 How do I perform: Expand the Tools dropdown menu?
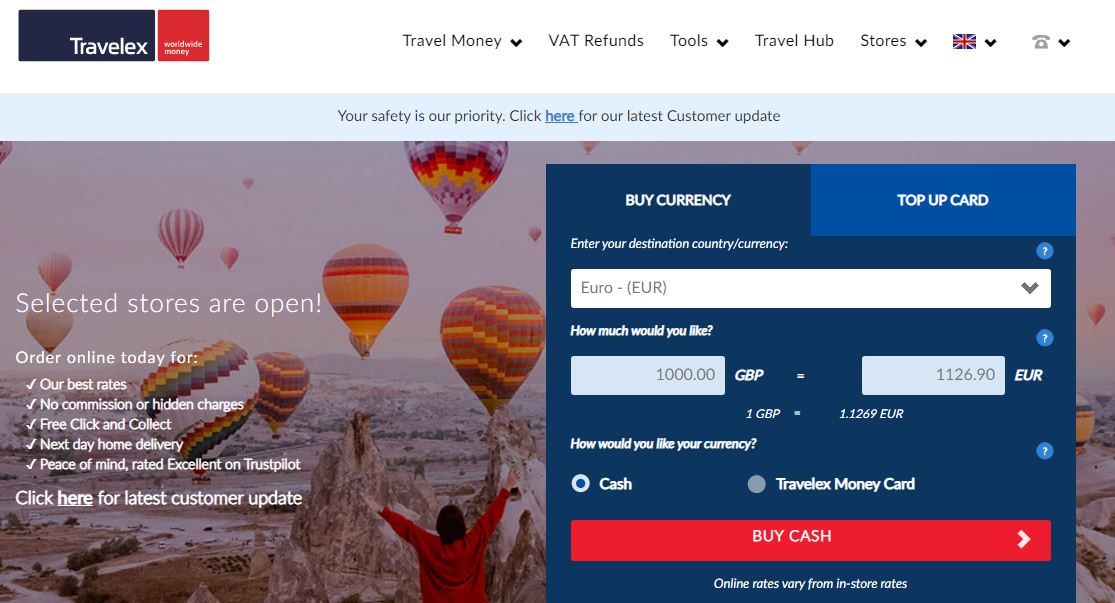[699, 41]
